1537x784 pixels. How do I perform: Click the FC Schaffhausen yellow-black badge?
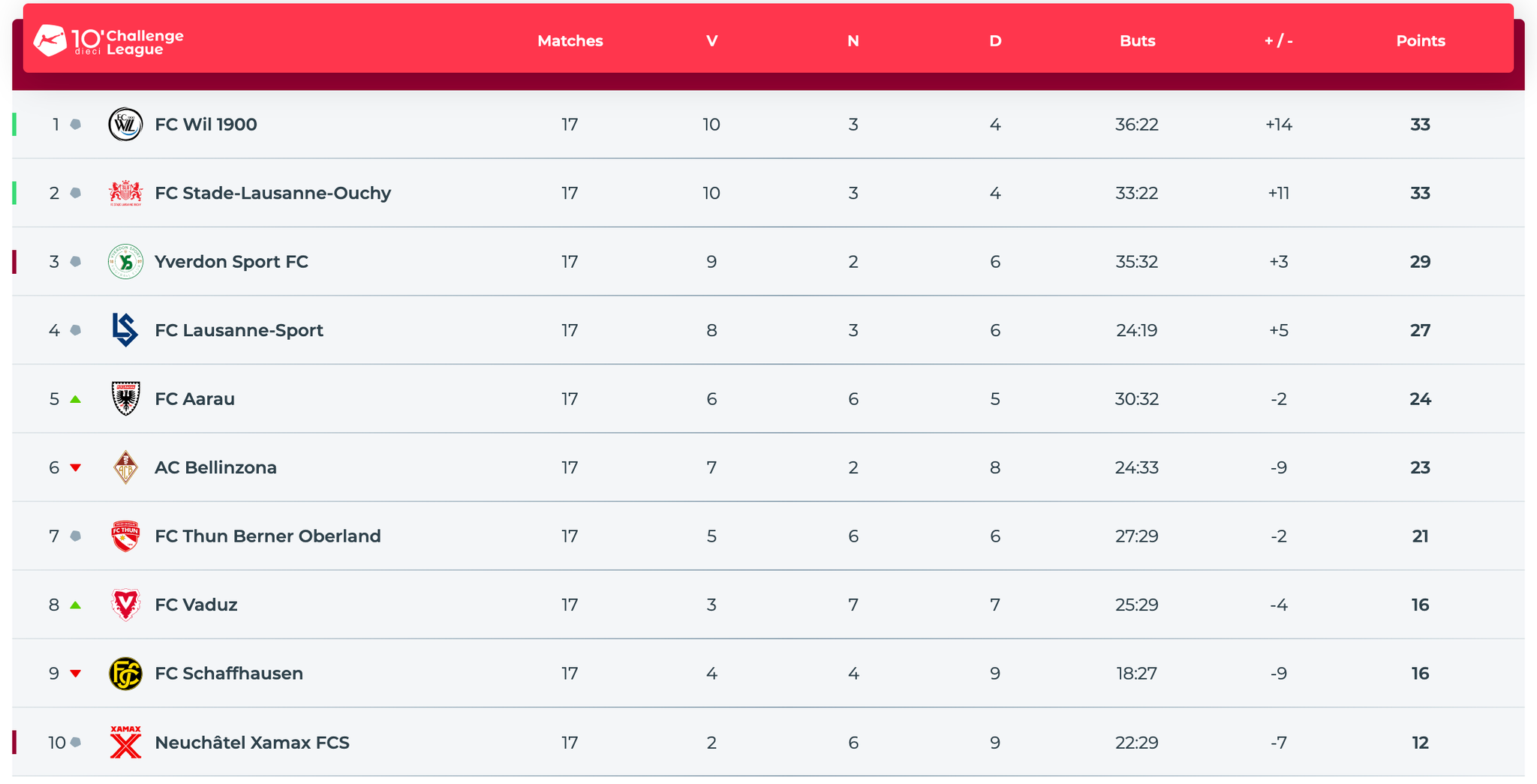(x=125, y=674)
